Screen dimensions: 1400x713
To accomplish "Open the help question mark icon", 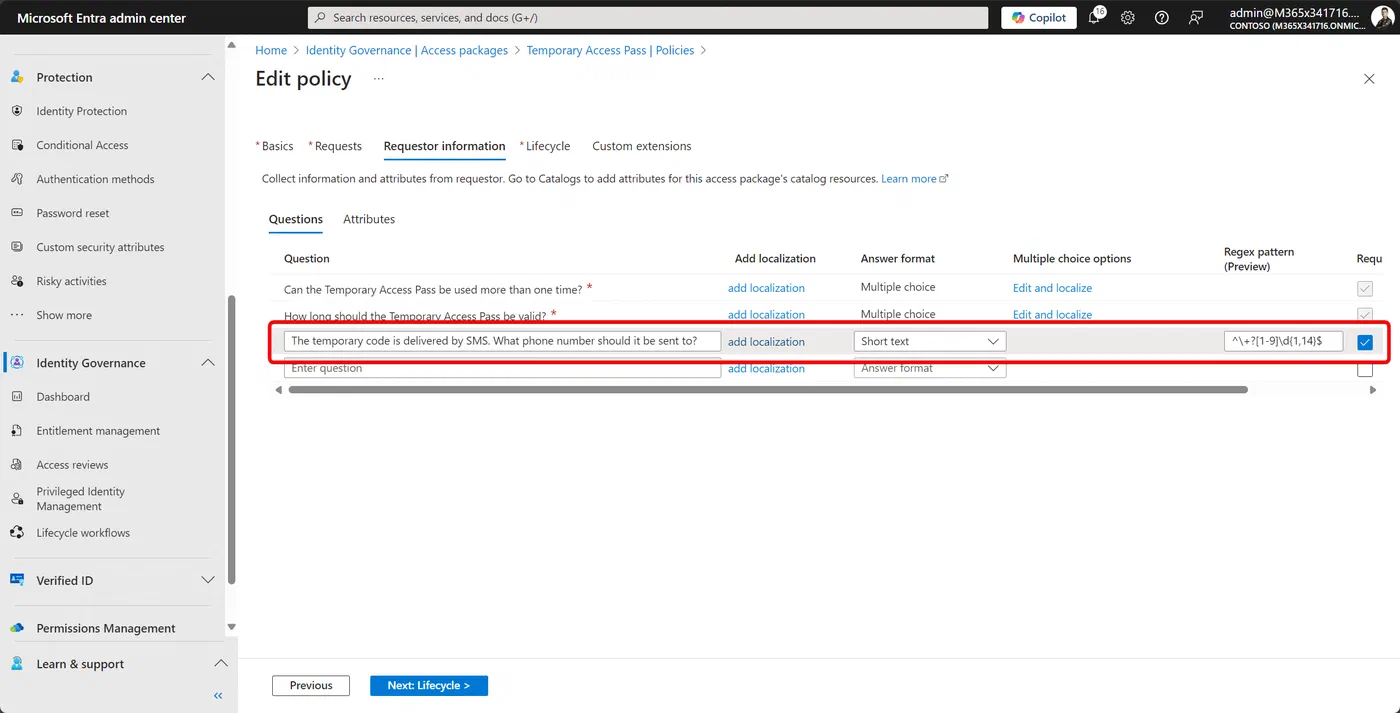I will (x=1161, y=17).
